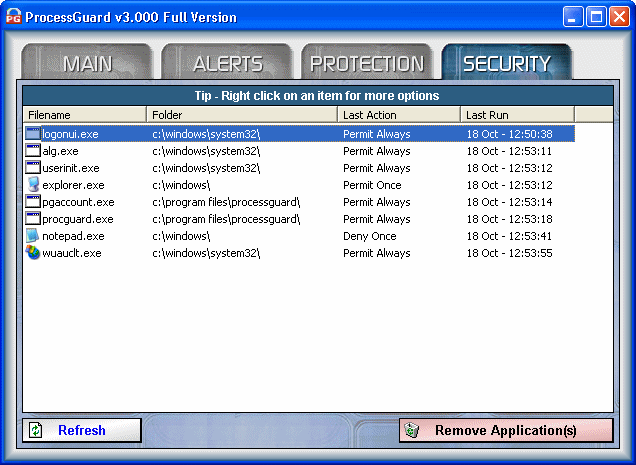Click the ProcessGuard title bar logo
This screenshot has height=465, width=636.
pos(13,16)
